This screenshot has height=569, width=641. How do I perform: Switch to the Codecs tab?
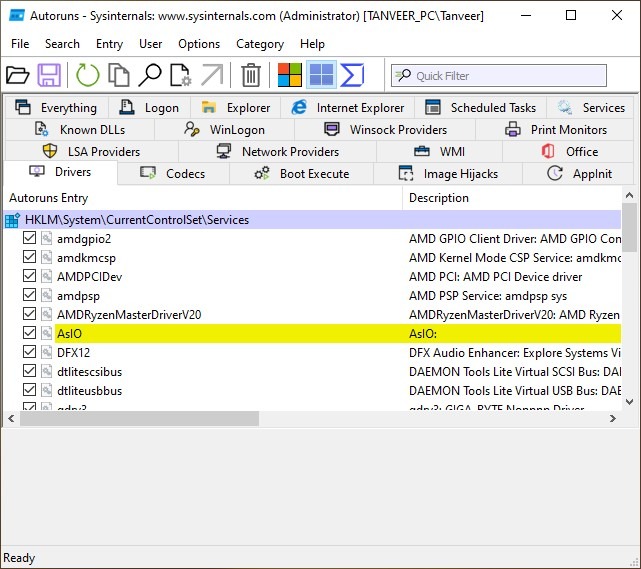173,174
